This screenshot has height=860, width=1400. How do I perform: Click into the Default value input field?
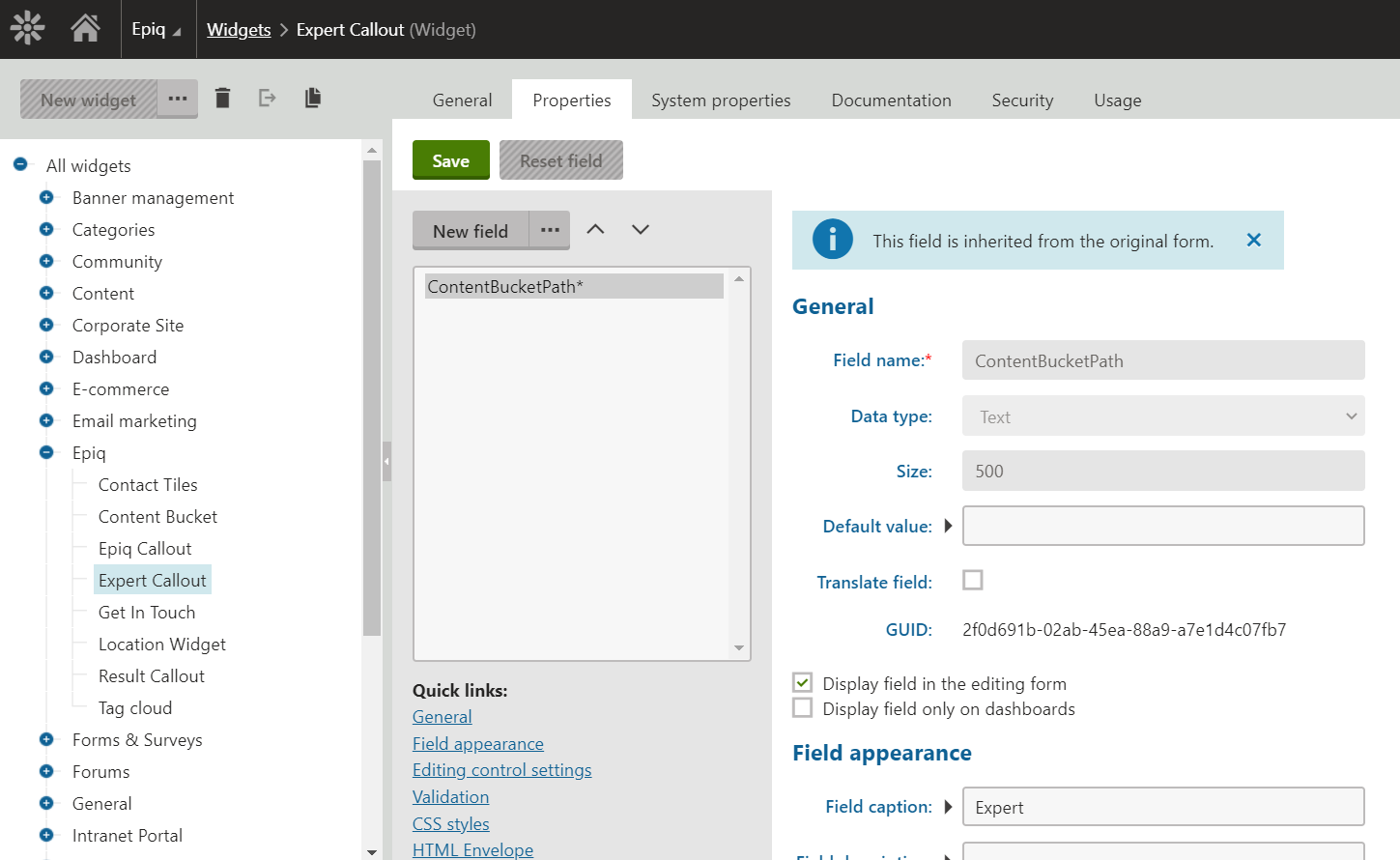[x=1162, y=526]
